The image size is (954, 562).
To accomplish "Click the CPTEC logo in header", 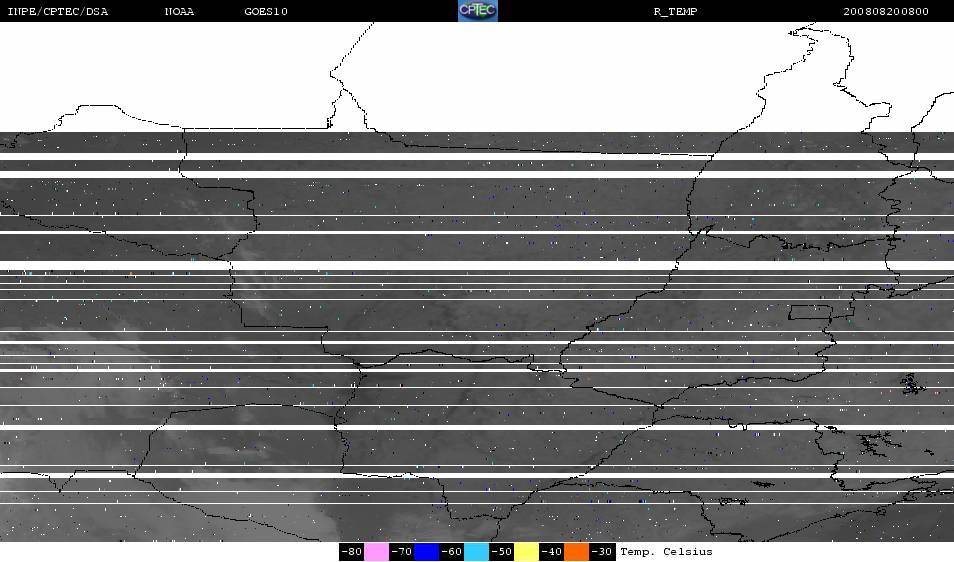I will (x=478, y=10).
